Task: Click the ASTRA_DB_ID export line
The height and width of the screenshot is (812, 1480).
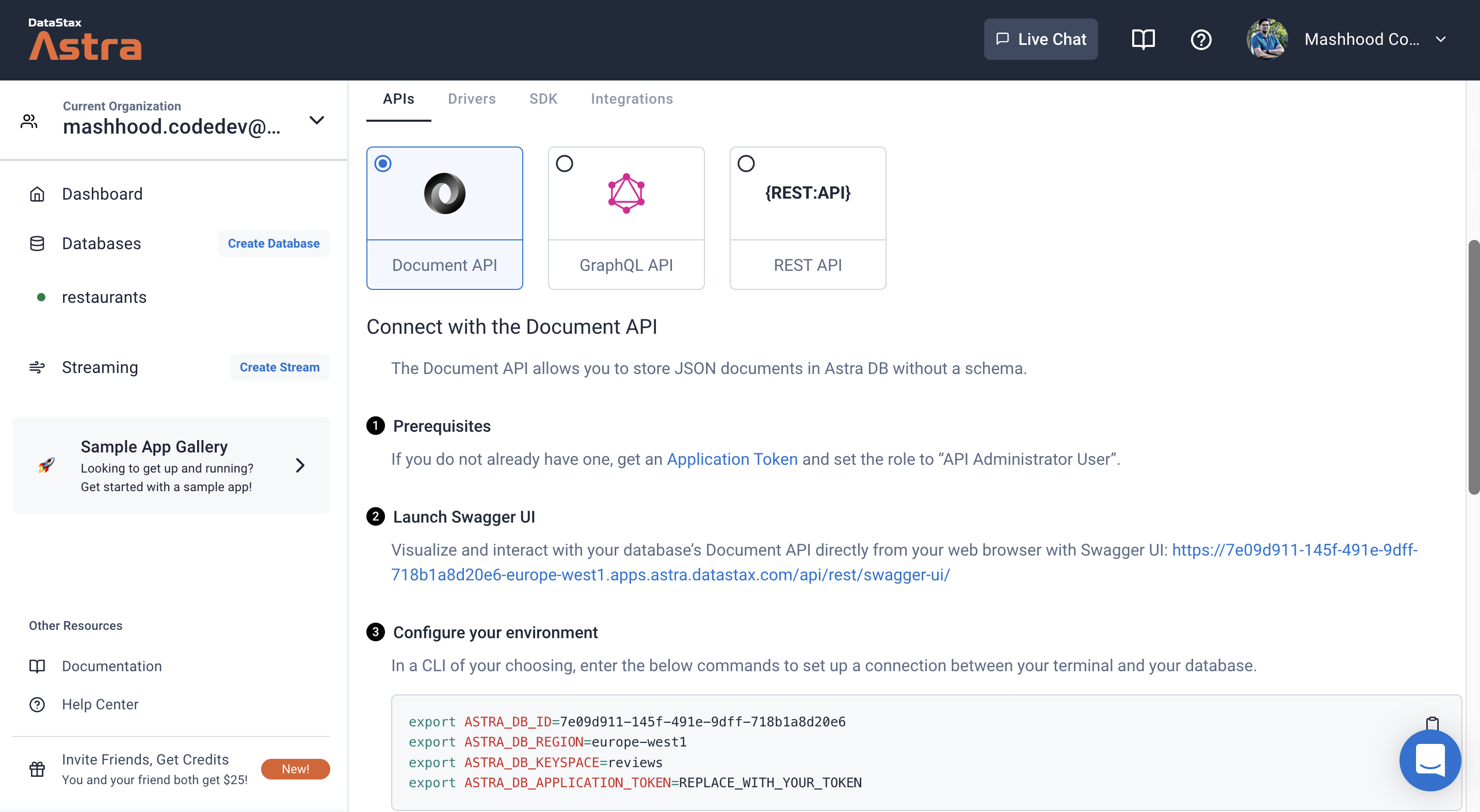Action: (x=627, y=721)
